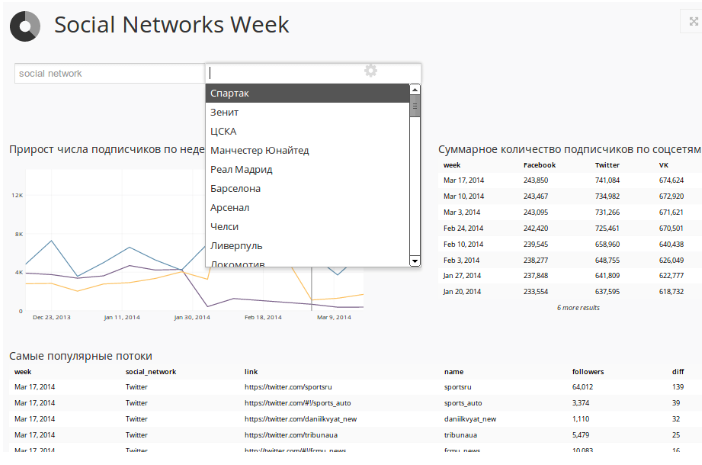Select Барселона option

pyautogui.click(x=307, y=189)
